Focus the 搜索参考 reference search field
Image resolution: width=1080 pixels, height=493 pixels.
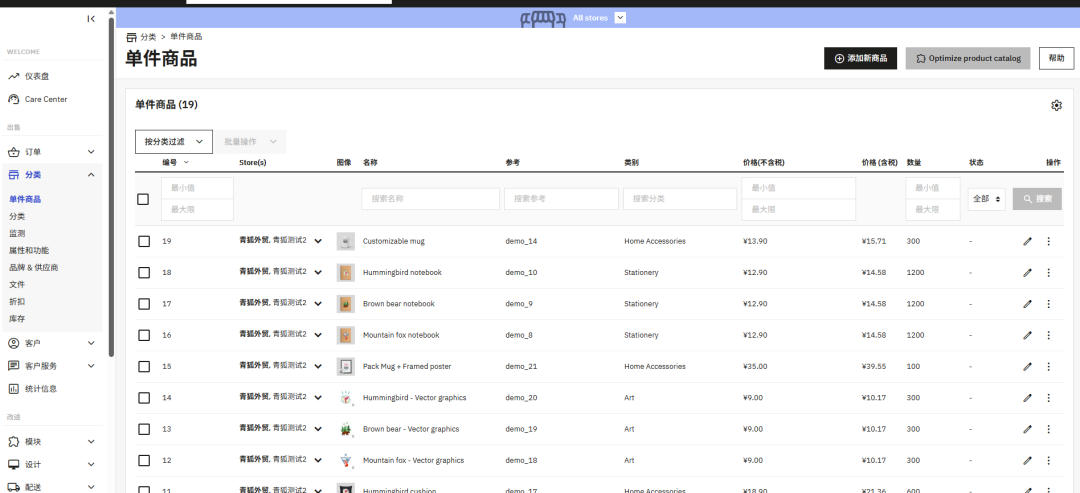click(x=561, y=199)
